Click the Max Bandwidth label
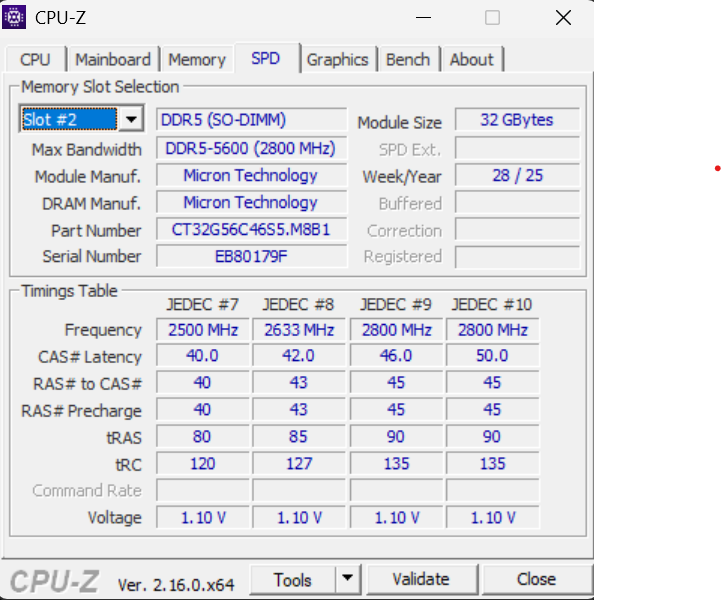Viewport: 722px width, 600px height. pos(87,150)
